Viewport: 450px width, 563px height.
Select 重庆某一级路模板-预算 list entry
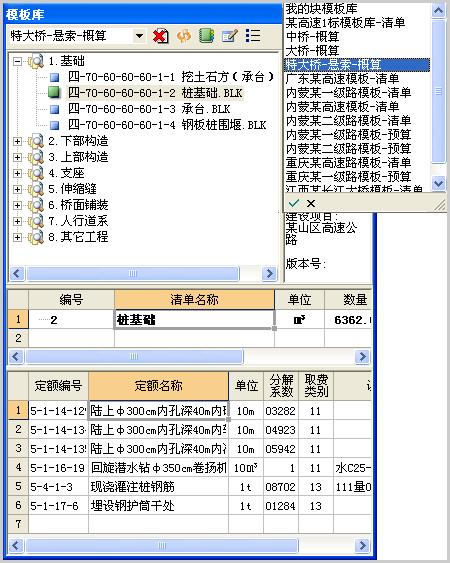pos(348,176)
